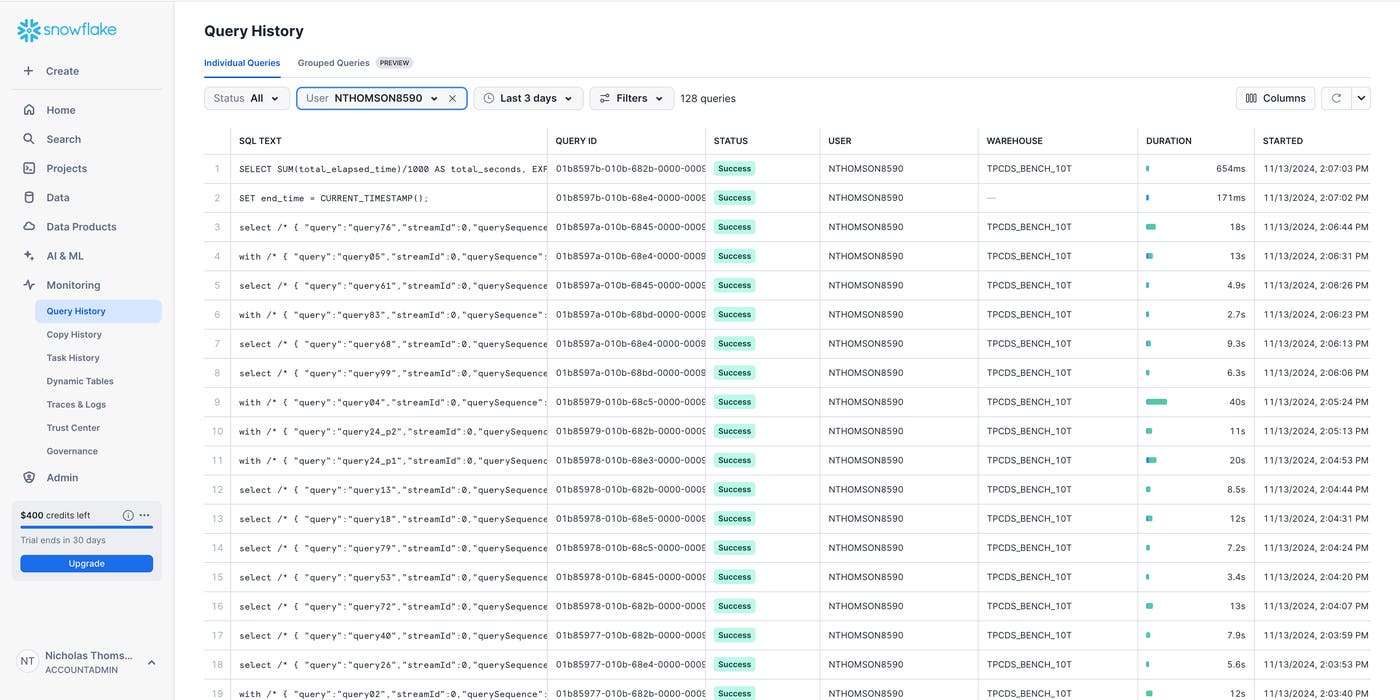The image size is (1400, 700).
Task: Sort by the SQL TEXT column header
Action: tap(260, 141)
